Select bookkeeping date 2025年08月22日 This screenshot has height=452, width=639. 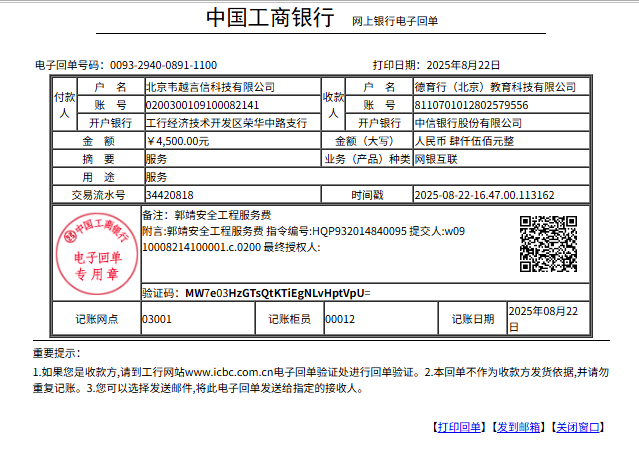pos(543,319)
